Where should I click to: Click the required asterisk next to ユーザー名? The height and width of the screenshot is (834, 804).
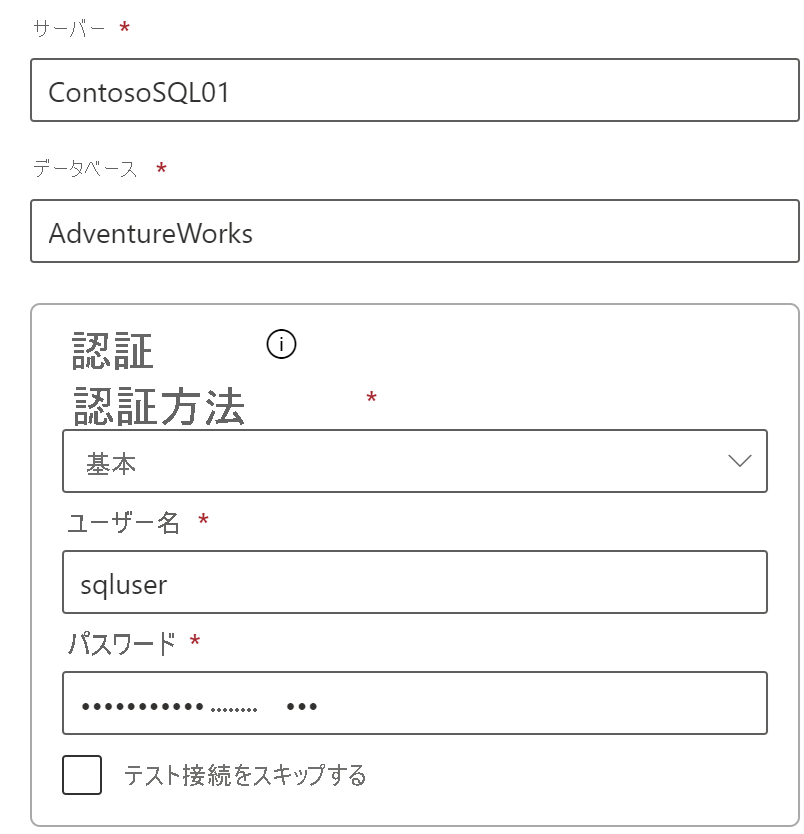pyautogui.click(x=204, y=521)
